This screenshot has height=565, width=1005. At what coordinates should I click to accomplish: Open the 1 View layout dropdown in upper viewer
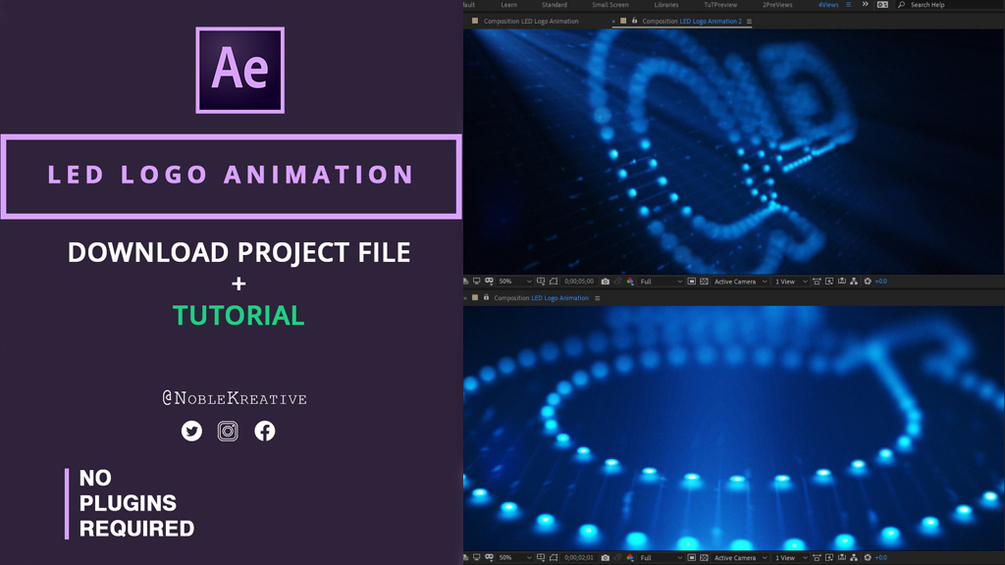791,281
